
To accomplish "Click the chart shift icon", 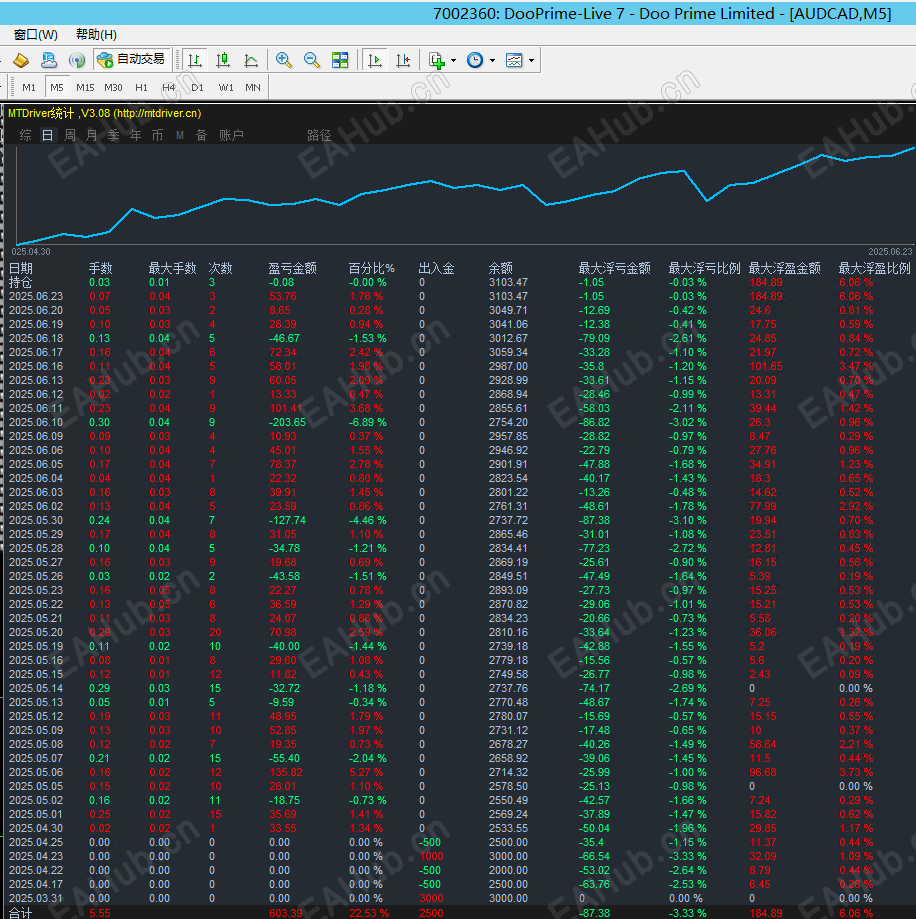I will pyautogui.click(x=403, y=60).
